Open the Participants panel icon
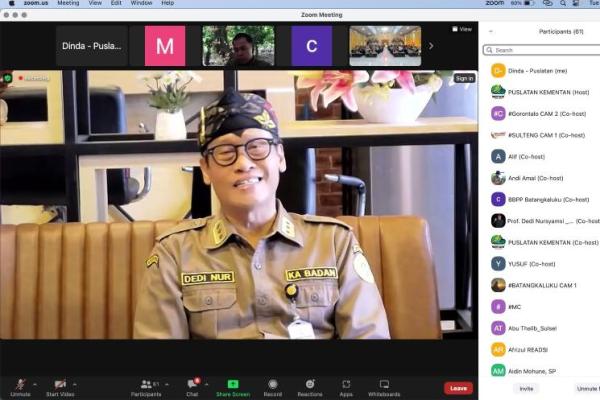 [145, 384]
